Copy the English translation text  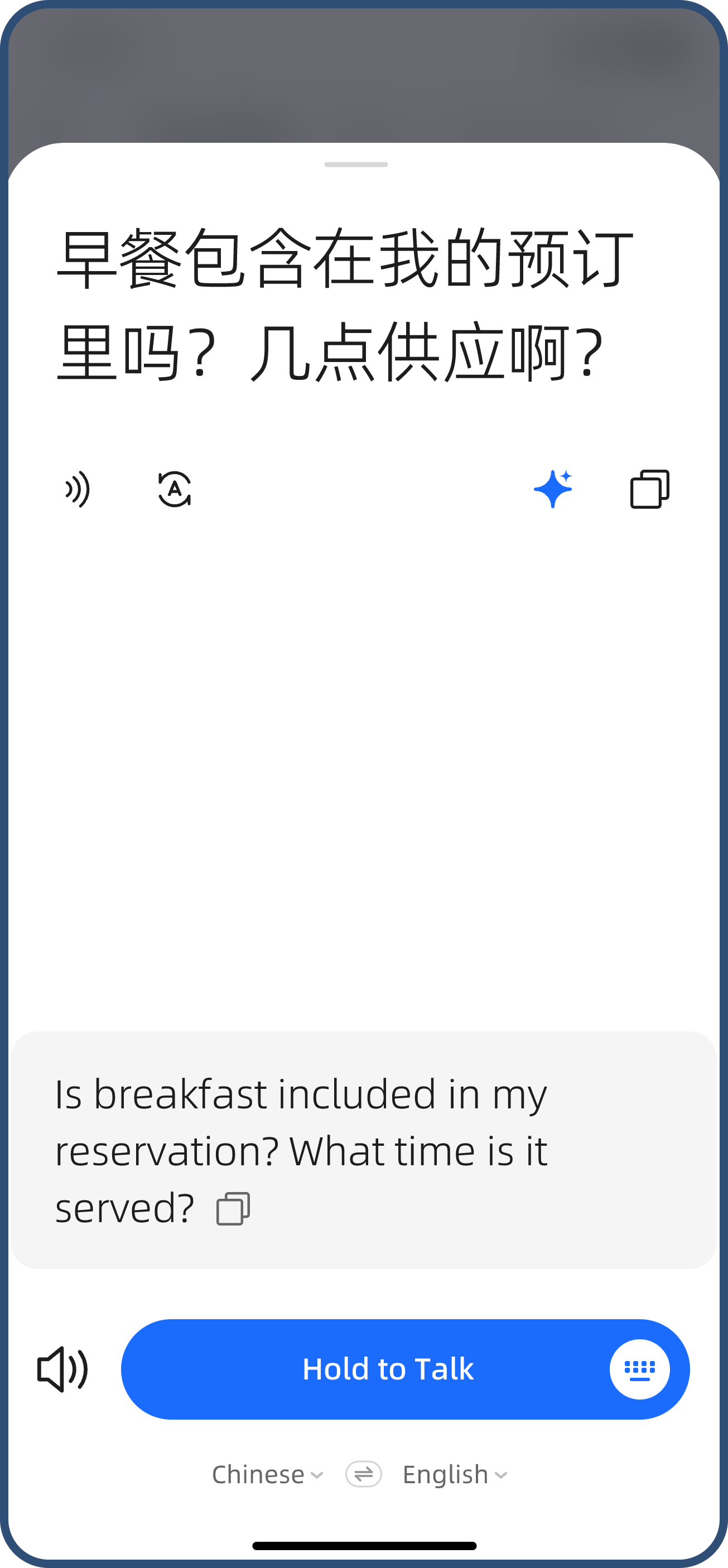tap(234, 1206)
